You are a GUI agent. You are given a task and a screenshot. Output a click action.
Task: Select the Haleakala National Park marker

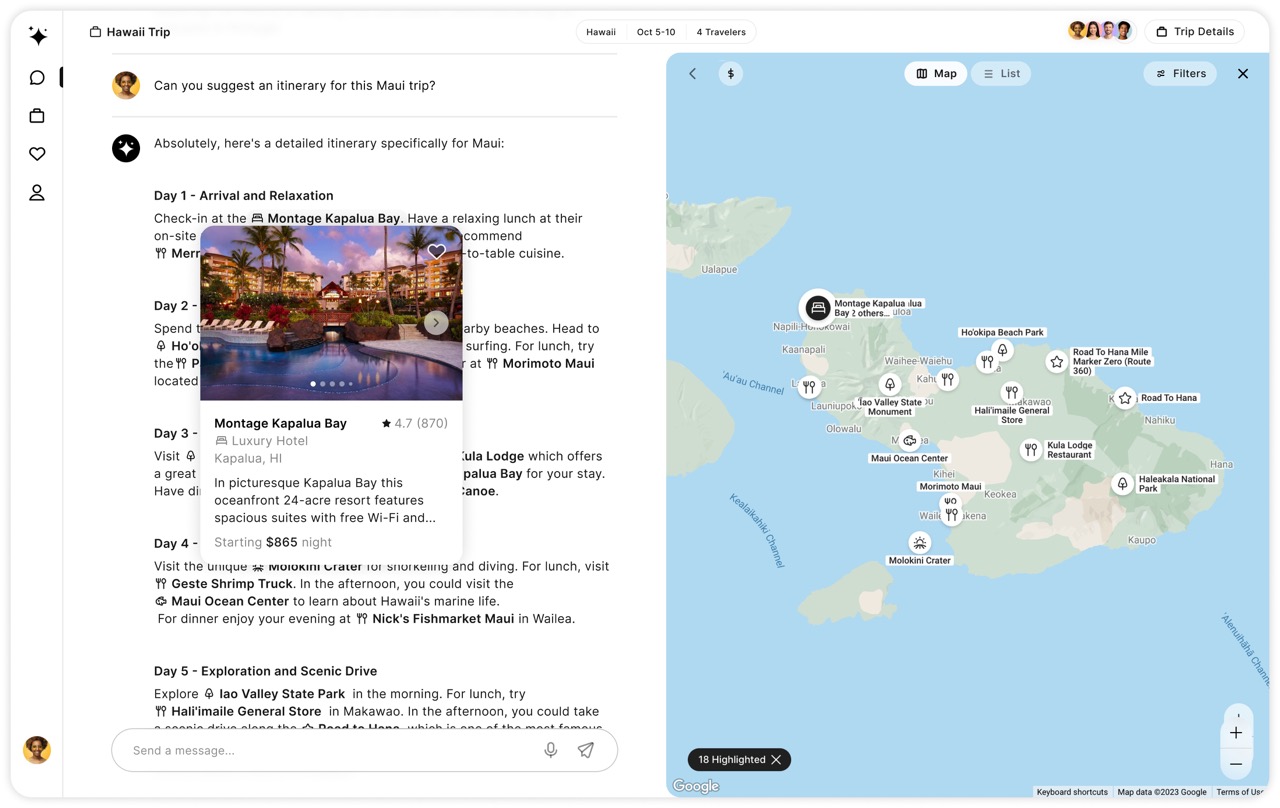pos(1123,484)
